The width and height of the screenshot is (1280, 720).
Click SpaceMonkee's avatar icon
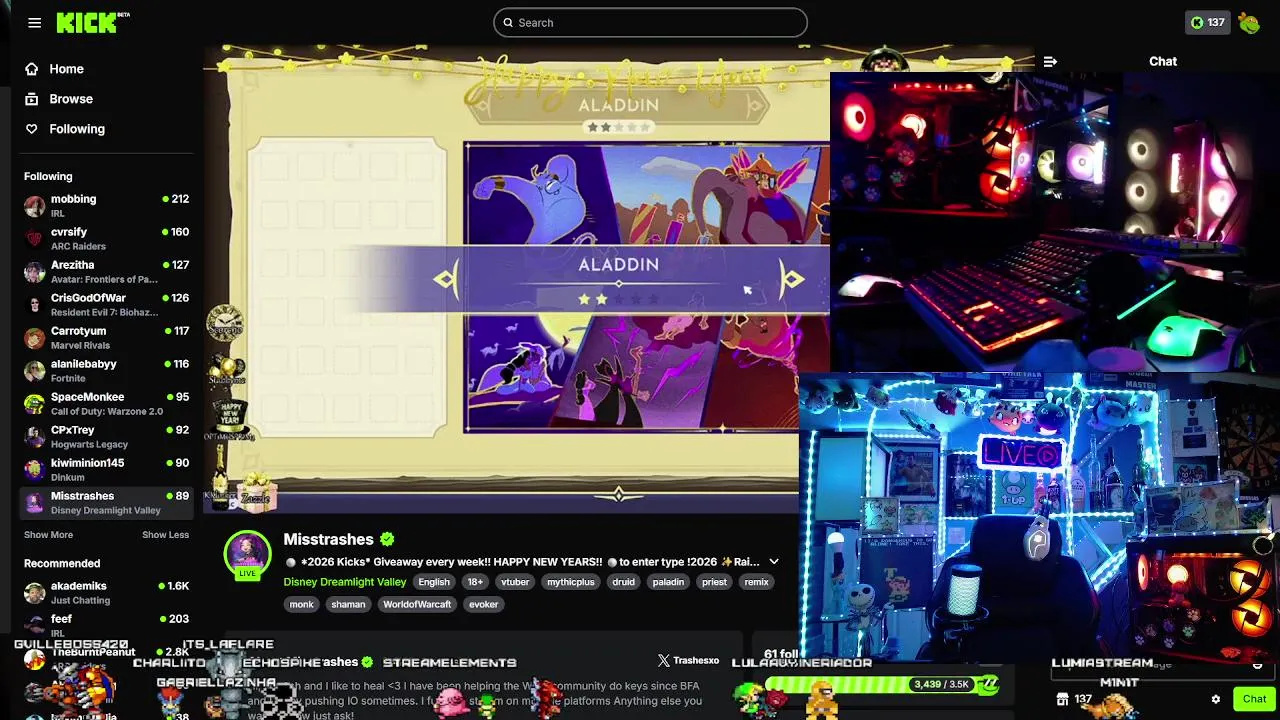click(35, 404)
